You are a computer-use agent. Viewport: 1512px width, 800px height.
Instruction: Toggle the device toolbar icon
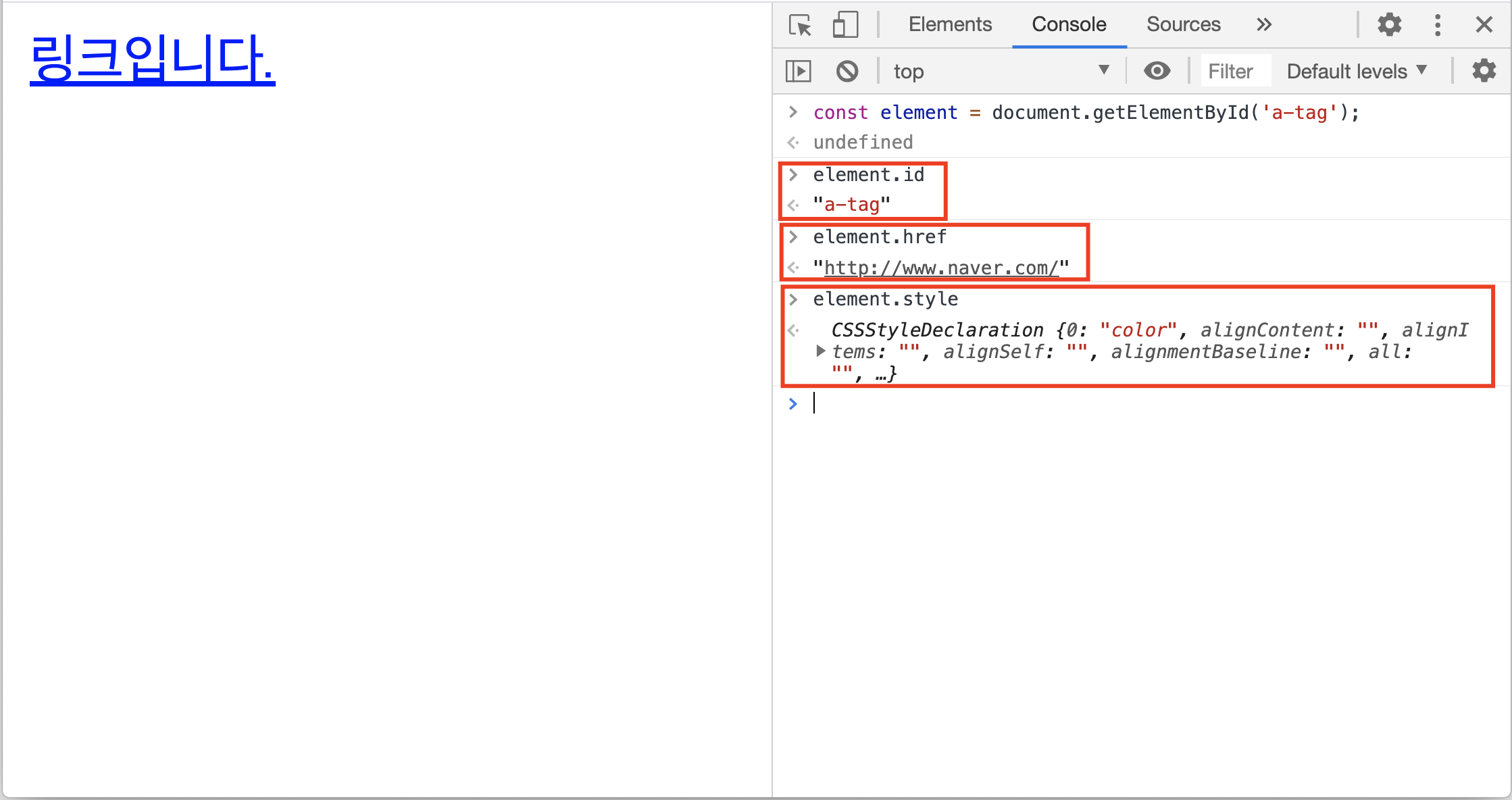click(845, 25)
